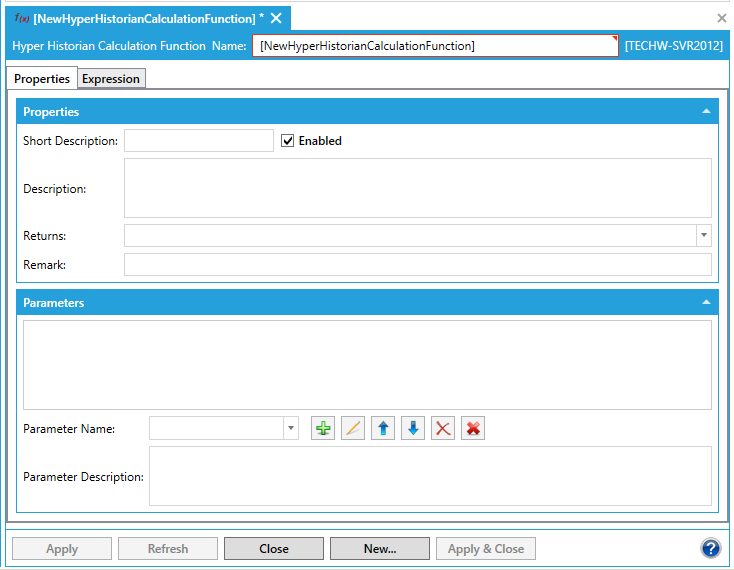Toggle the Enabled checkbox

[288, 141]
